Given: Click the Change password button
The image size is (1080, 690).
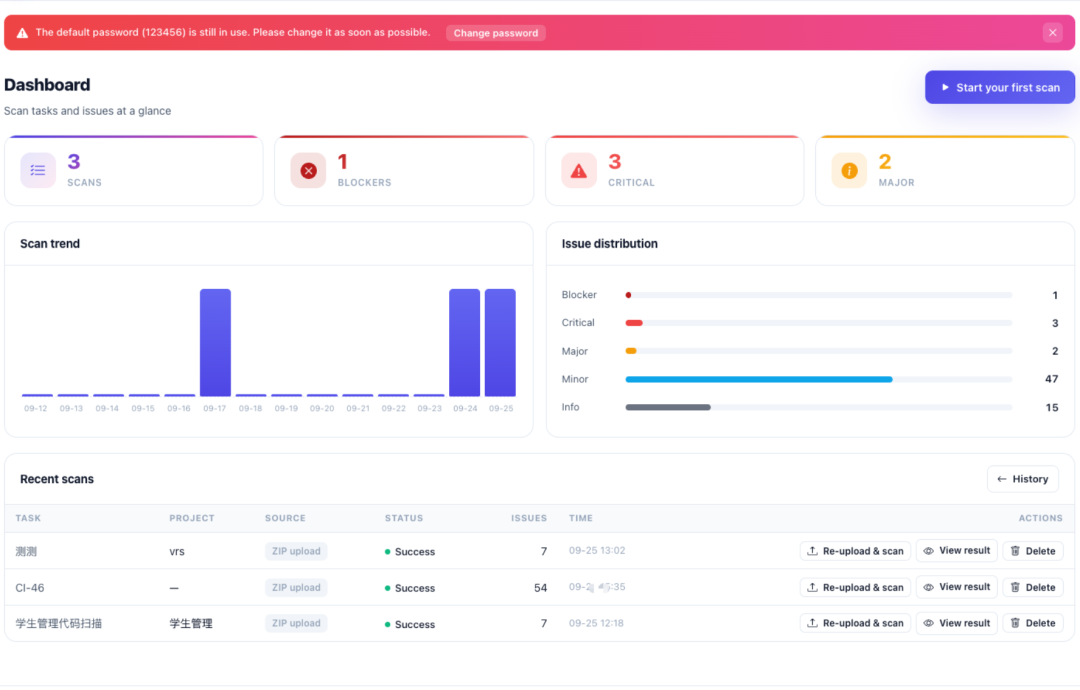Looking at the screenshot, I should point(495,33).
